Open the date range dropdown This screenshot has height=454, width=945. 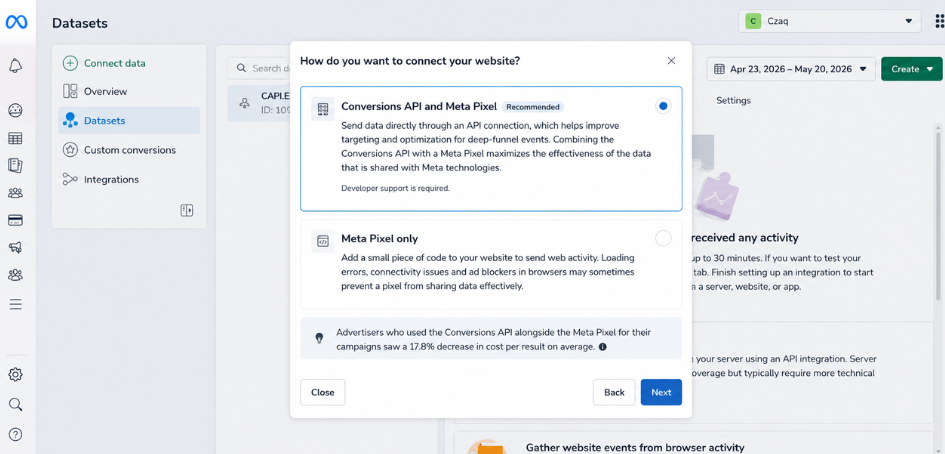point(791,69)
